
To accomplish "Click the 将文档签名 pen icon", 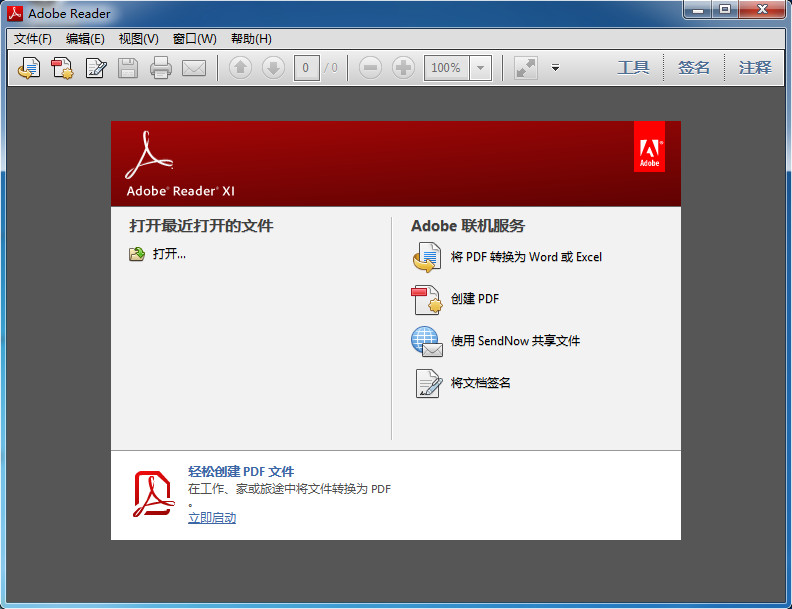I will click(428, 383).
